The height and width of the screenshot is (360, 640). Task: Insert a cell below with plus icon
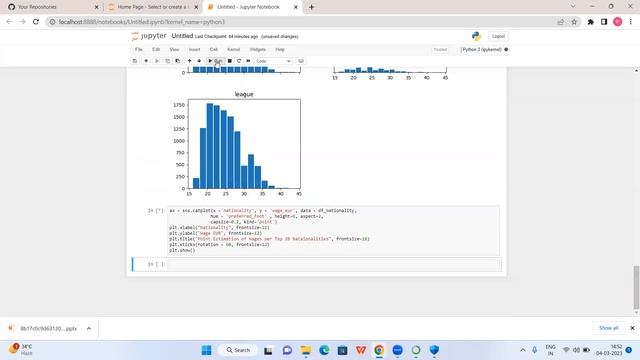(x=146, y=61)
